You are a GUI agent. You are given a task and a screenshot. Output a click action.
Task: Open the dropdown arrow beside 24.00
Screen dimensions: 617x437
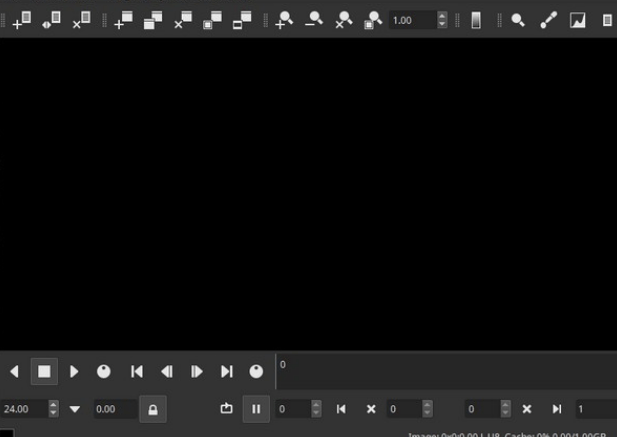75,409
